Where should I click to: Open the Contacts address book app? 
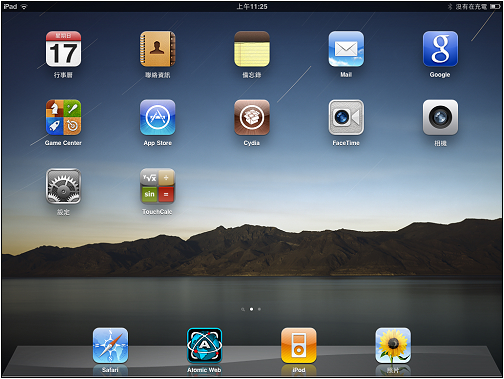[158, 49]
